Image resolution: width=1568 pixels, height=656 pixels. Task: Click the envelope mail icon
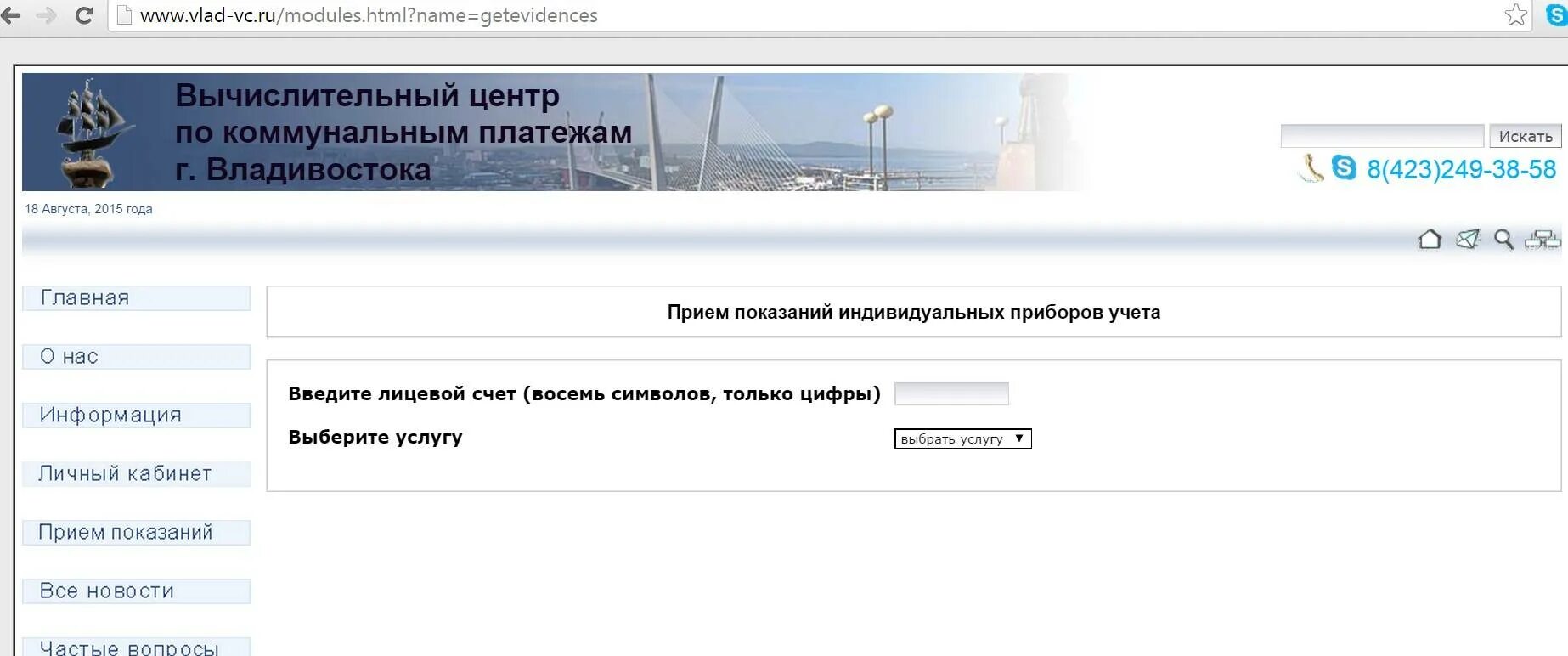1468,240
